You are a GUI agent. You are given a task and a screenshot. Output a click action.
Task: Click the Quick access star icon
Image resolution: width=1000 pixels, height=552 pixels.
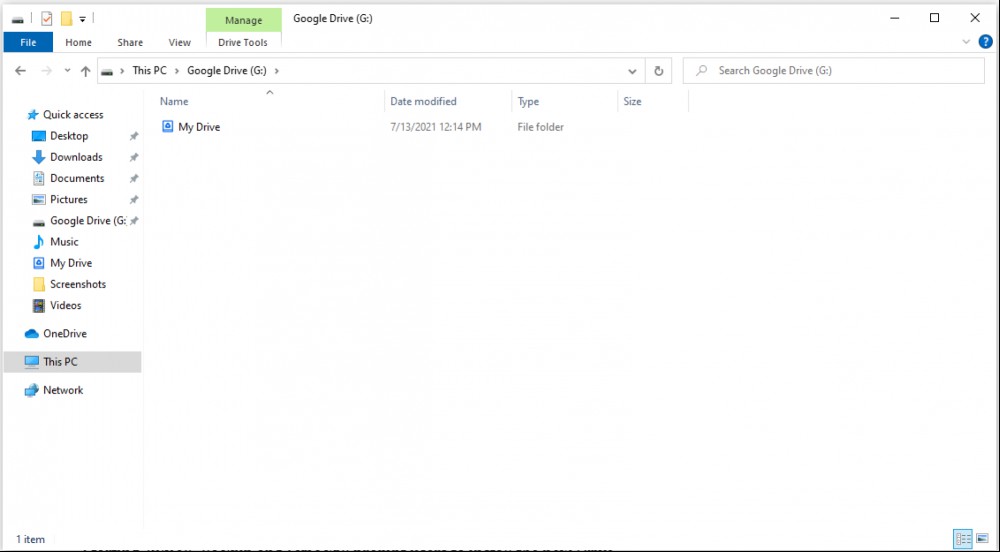pyautogui.click(x=33, y=115)
